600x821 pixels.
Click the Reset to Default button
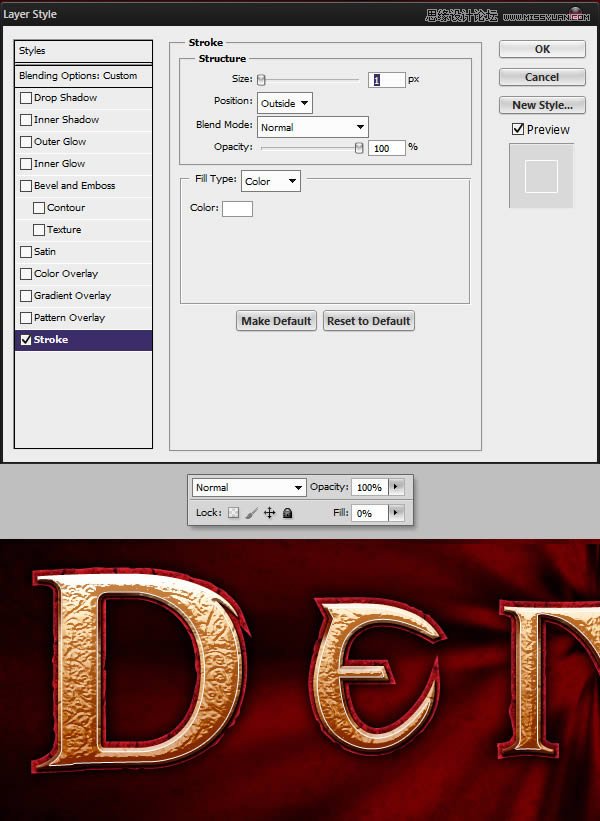pyautogui.click(x=369, y=321)
